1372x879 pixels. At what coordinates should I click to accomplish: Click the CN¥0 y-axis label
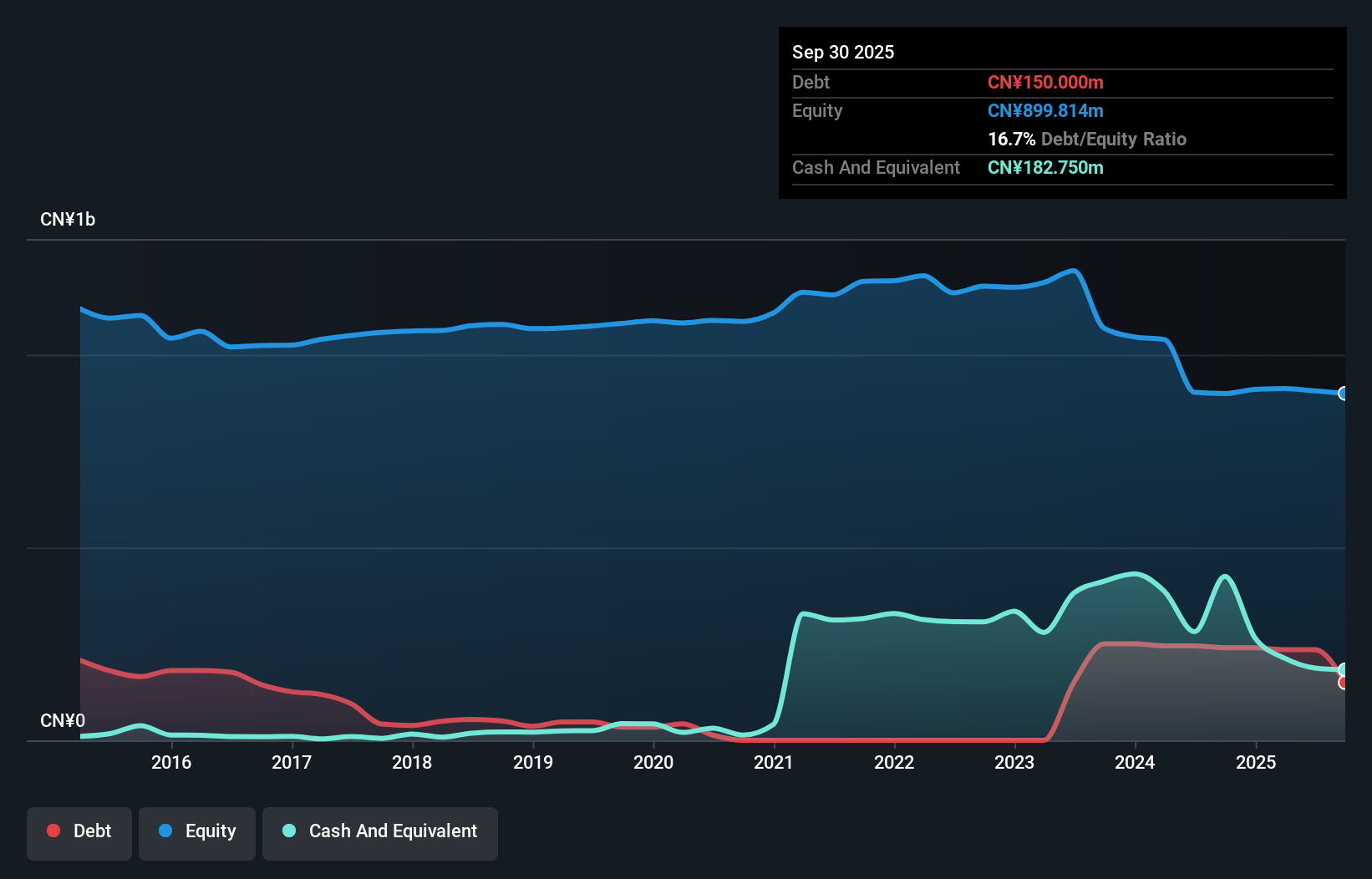[x=63, y=720]
